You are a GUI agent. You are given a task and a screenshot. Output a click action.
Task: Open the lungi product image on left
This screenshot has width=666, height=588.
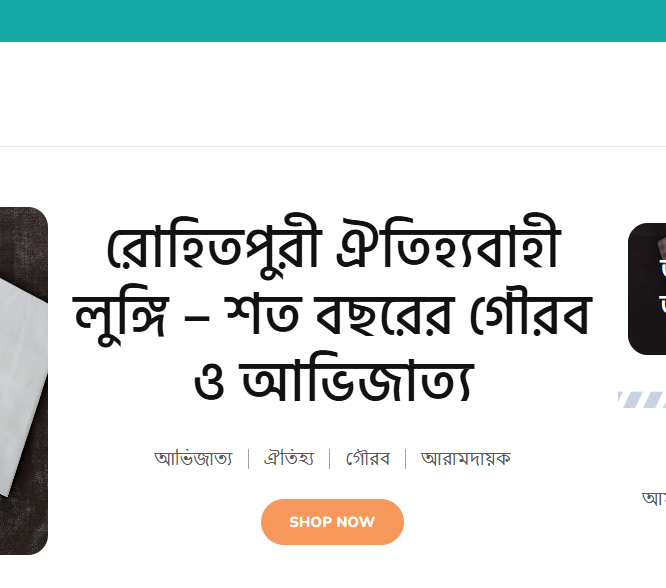(x=24, y=381)
